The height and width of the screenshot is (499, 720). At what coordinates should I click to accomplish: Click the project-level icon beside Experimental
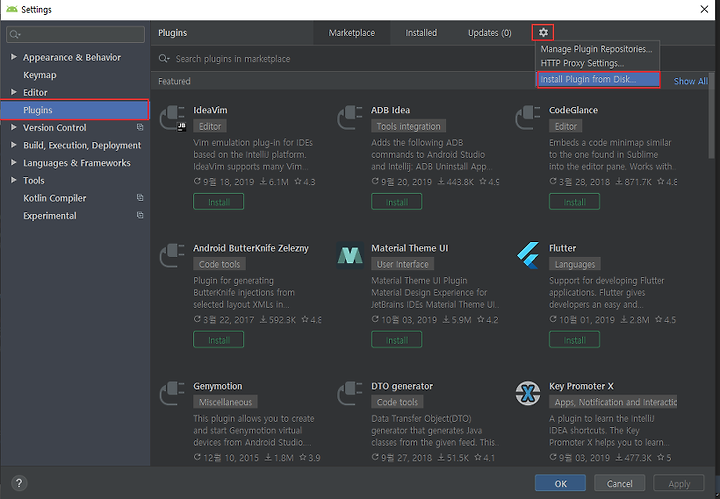tap(140, 215)
